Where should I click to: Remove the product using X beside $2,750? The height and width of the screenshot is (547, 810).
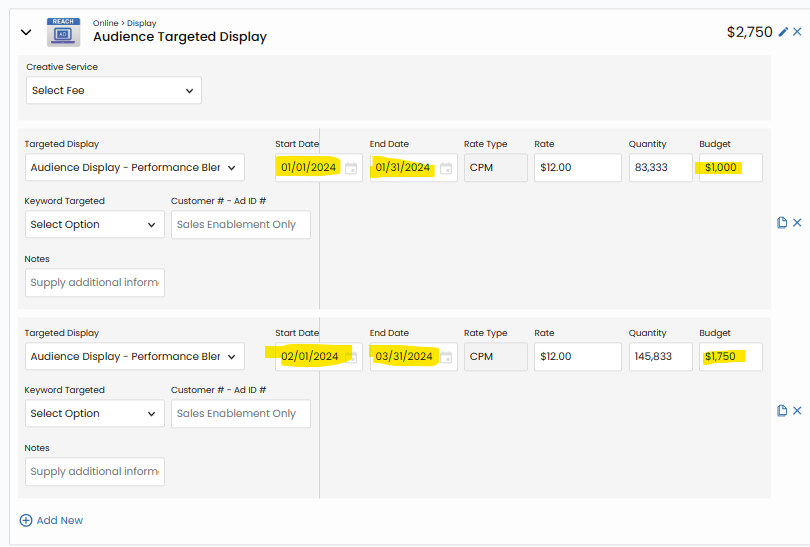(x=797, y=32)
